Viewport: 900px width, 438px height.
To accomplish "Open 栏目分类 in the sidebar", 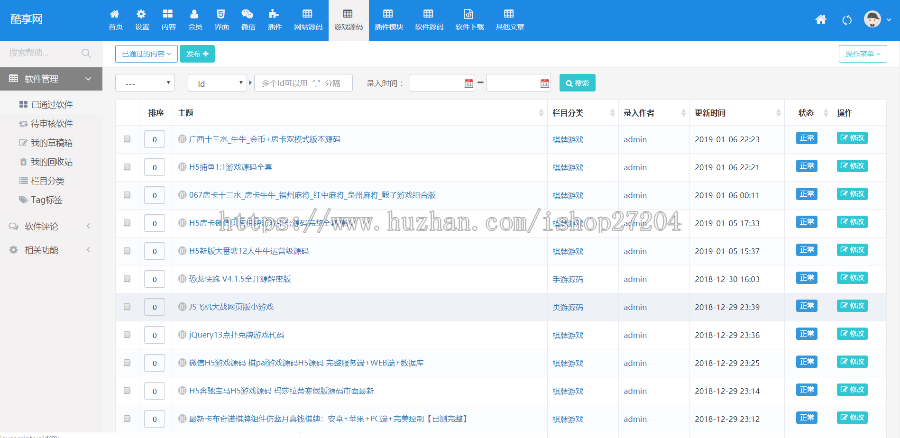I will click(x=41, y=181).
